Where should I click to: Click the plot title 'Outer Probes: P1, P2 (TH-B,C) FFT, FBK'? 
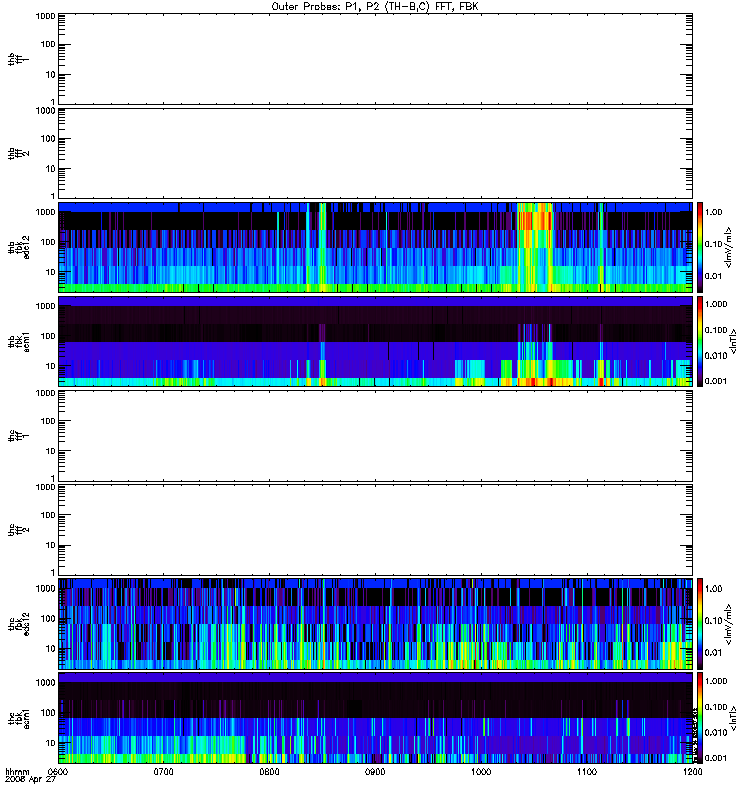coord(375,7)
